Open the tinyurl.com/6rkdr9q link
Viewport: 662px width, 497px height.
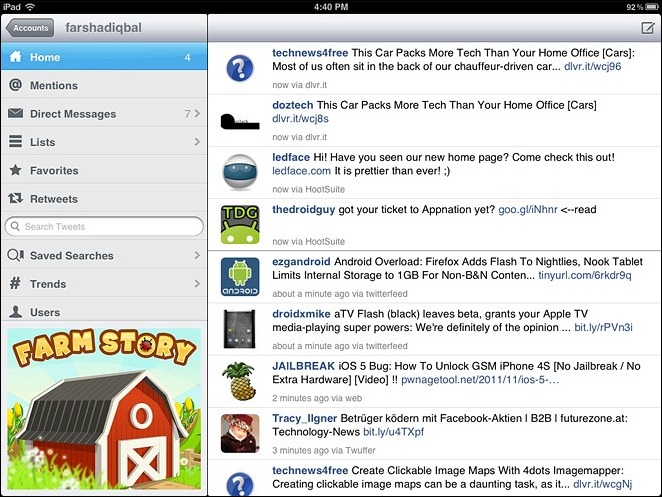[x=585, y=275]
